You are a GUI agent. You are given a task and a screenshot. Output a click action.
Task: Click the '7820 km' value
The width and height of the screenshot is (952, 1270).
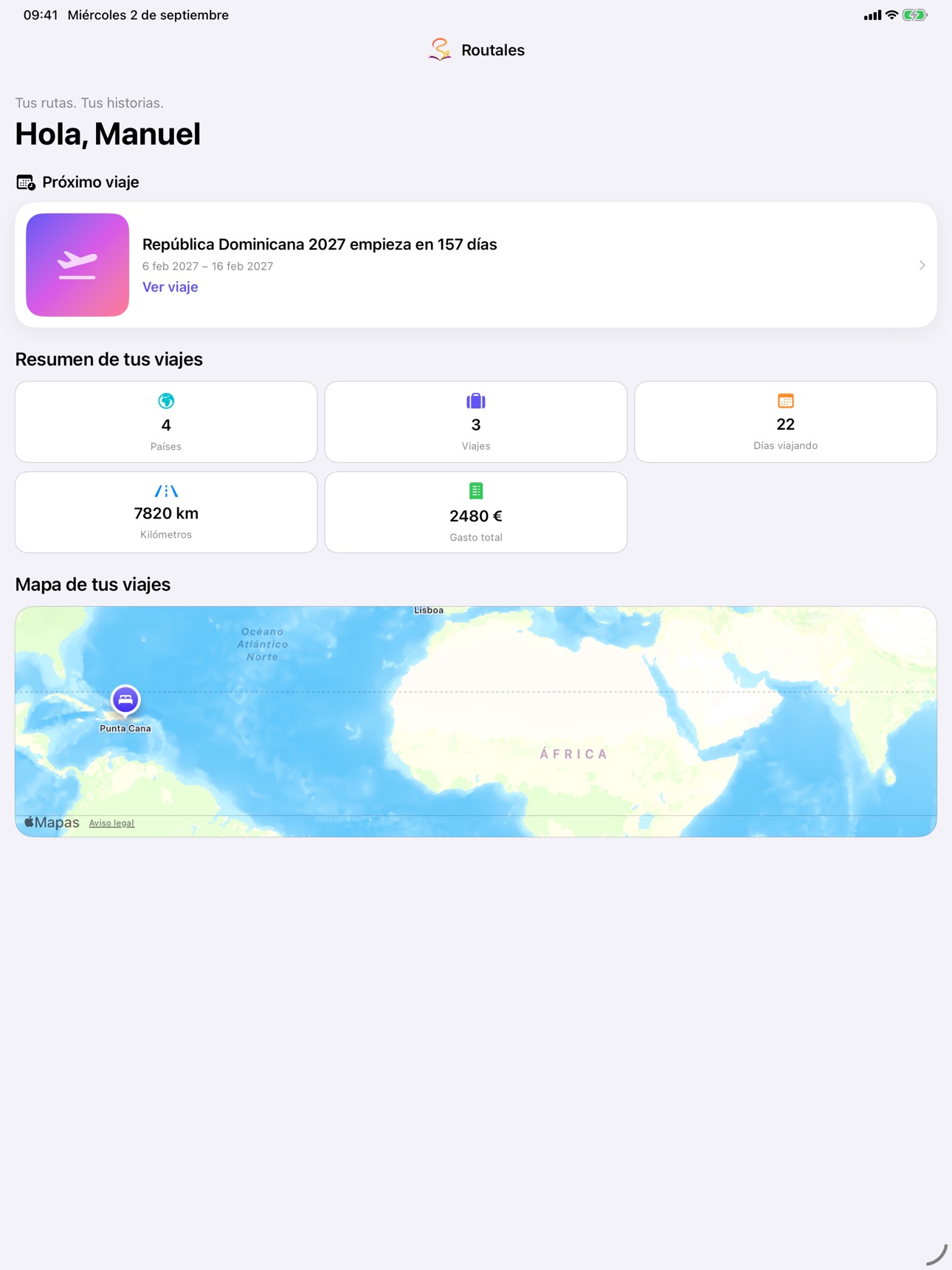[166, 514]
